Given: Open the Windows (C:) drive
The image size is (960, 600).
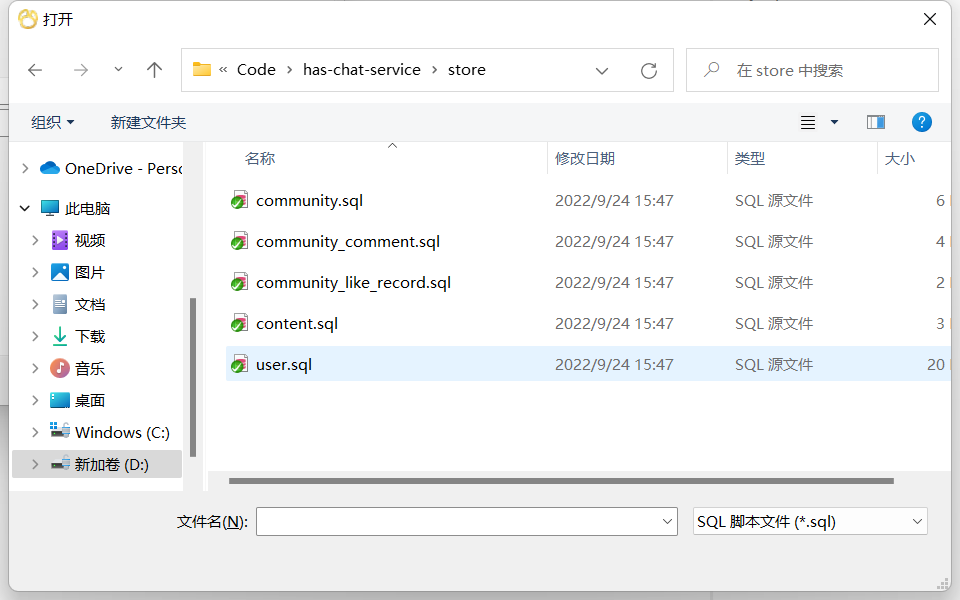Looking at the screenshot, I should [110, 432].
